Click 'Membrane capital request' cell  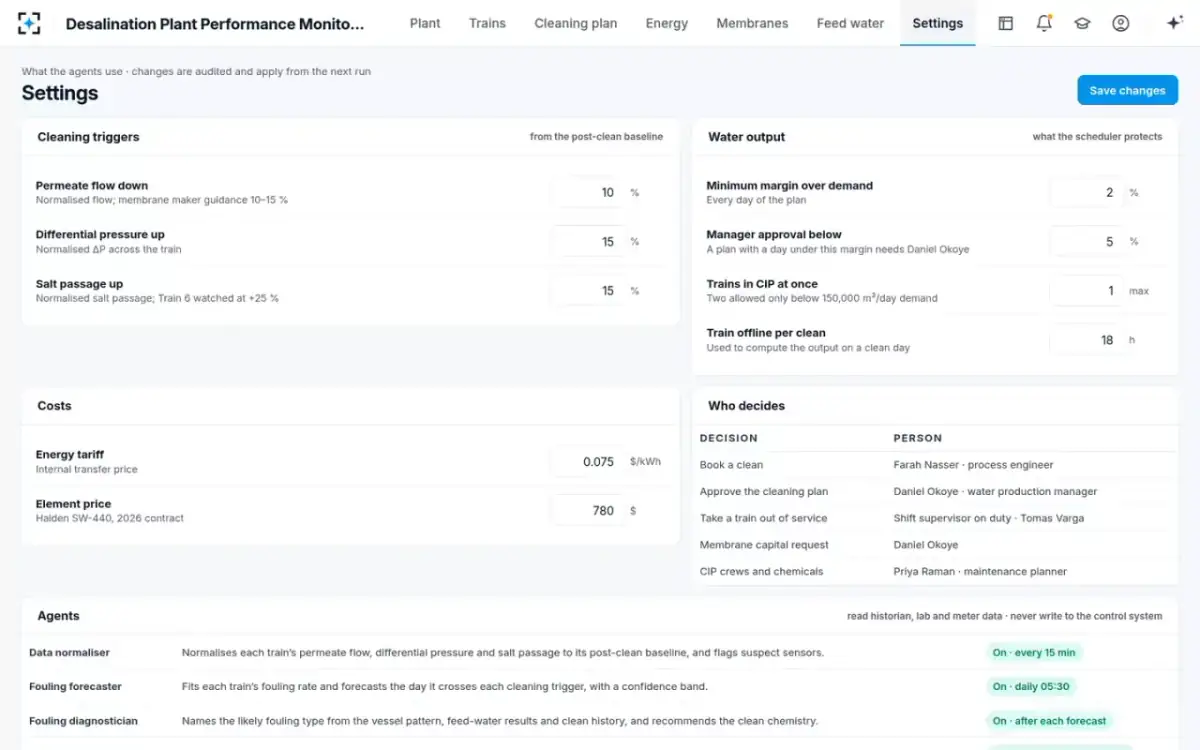pyautogui.click(x=764, y=545)
